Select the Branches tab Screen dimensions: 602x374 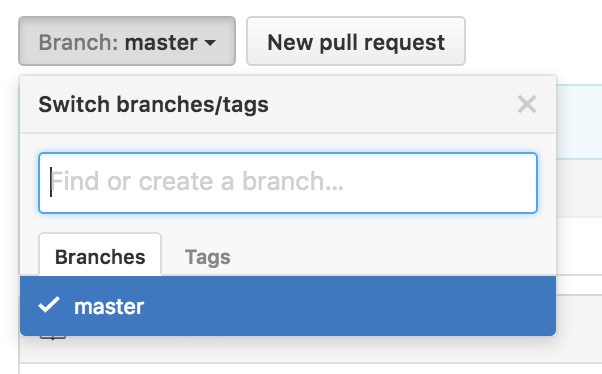[100, 254]
